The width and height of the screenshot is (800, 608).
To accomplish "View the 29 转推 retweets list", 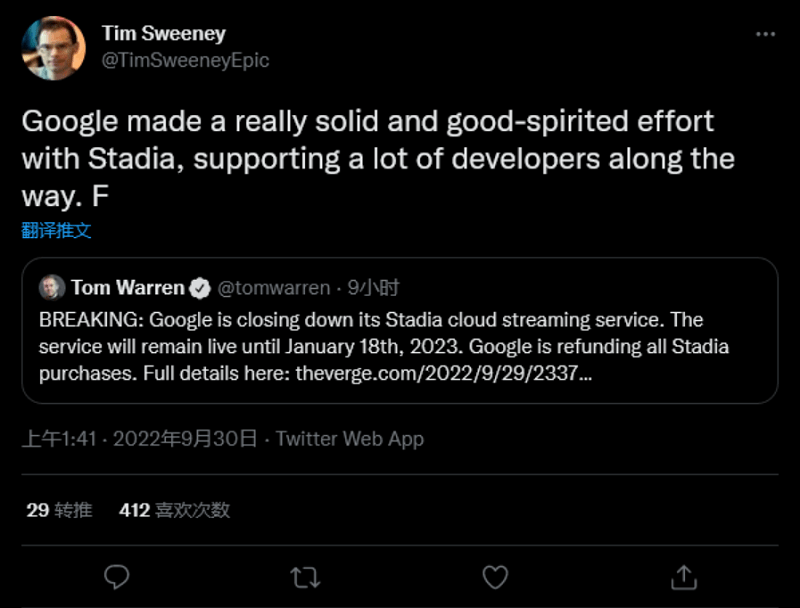I will [x=59, y=510].
